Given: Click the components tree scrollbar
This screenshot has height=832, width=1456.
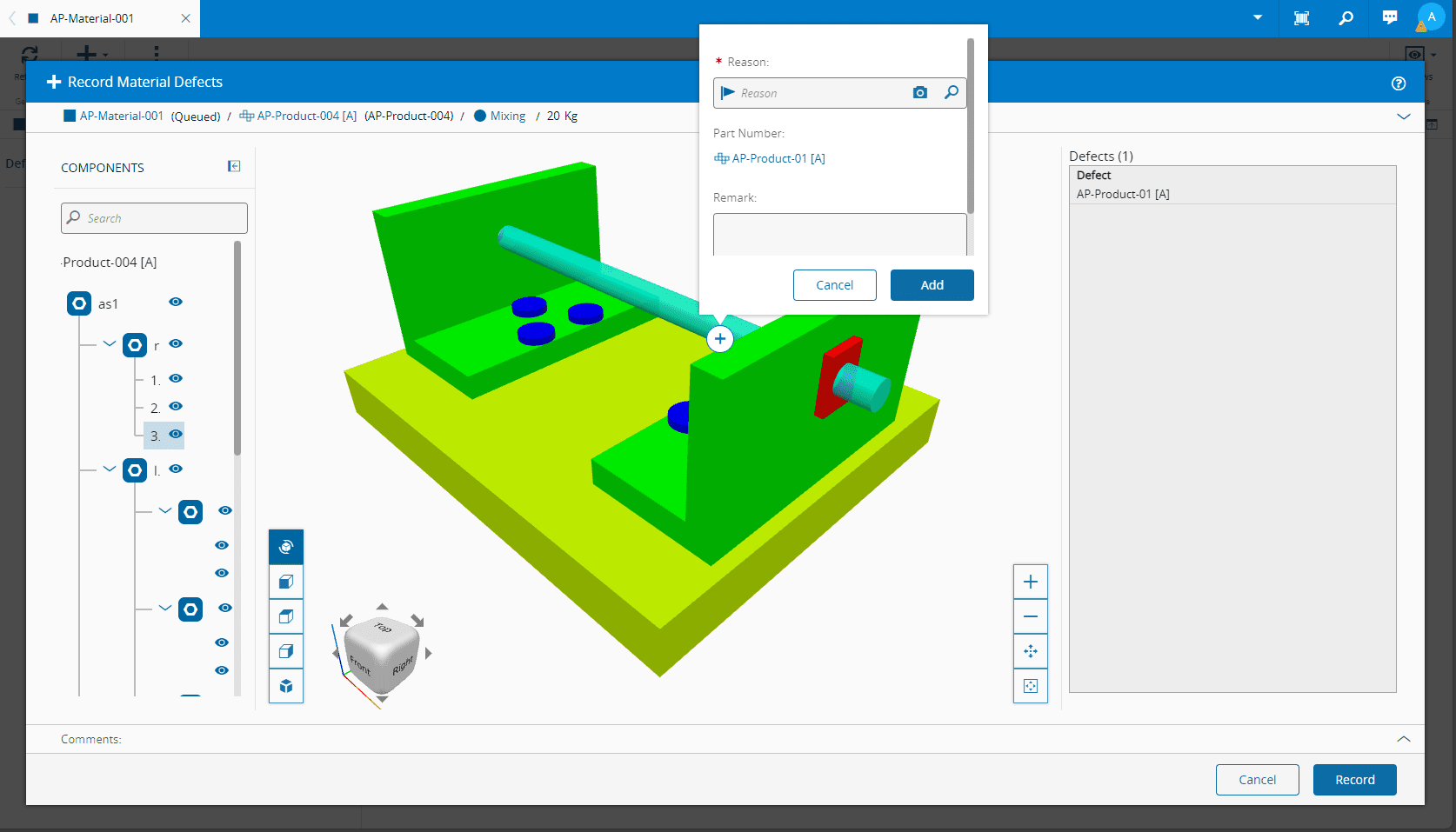Looking at the screenshot, I should tap(237, 348).
